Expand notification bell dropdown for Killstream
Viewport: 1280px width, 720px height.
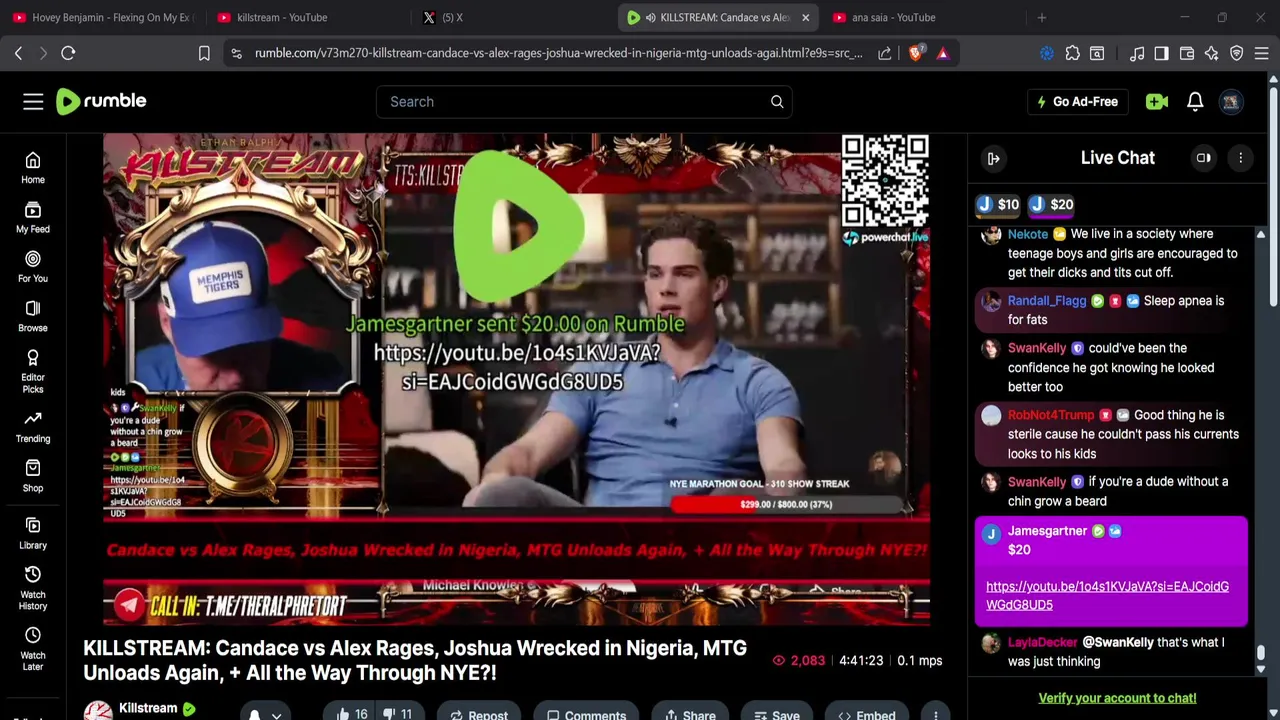(x=266, y=713)
